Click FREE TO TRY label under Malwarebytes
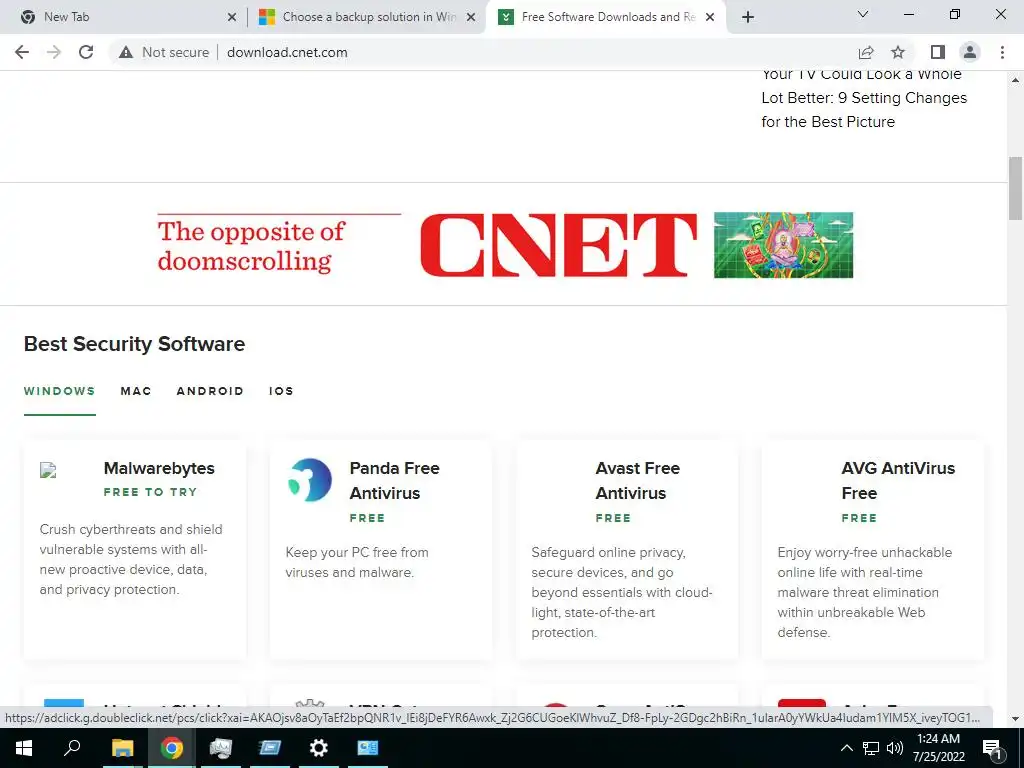The image size is (1024, 768). click(150, 492)
